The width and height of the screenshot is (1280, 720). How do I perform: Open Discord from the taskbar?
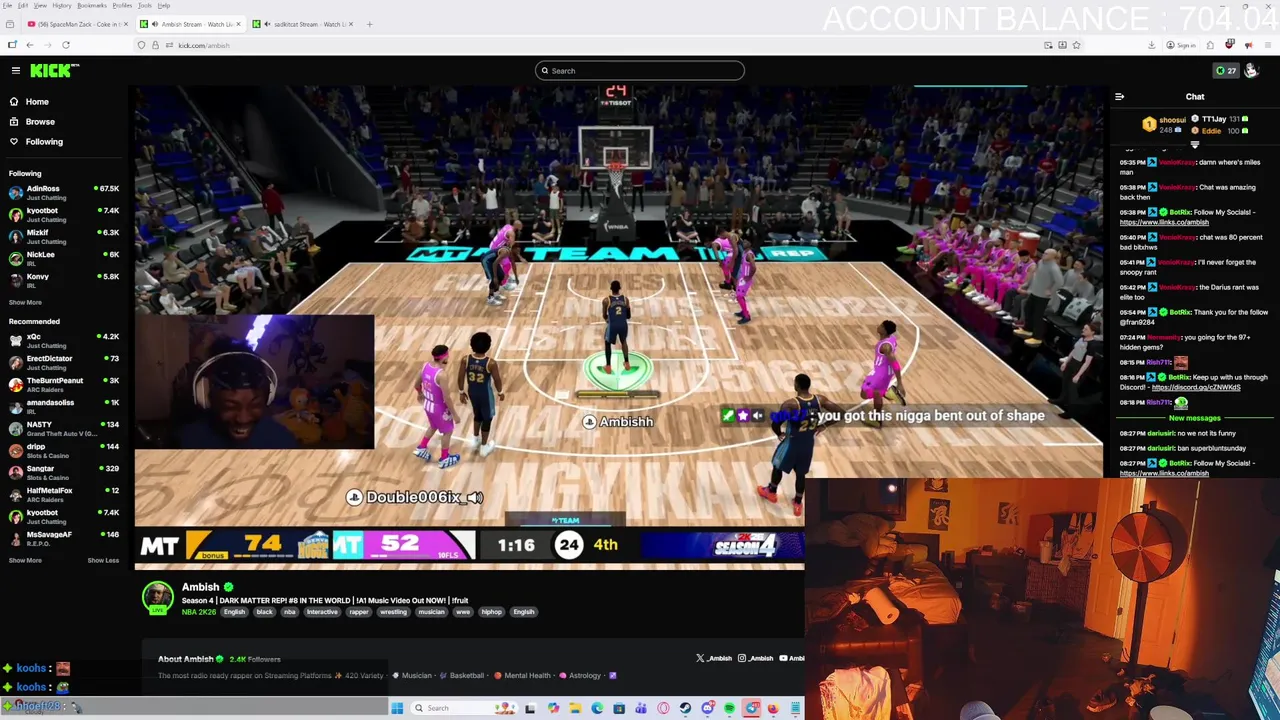pyautogui.click(x=707, y=708)
